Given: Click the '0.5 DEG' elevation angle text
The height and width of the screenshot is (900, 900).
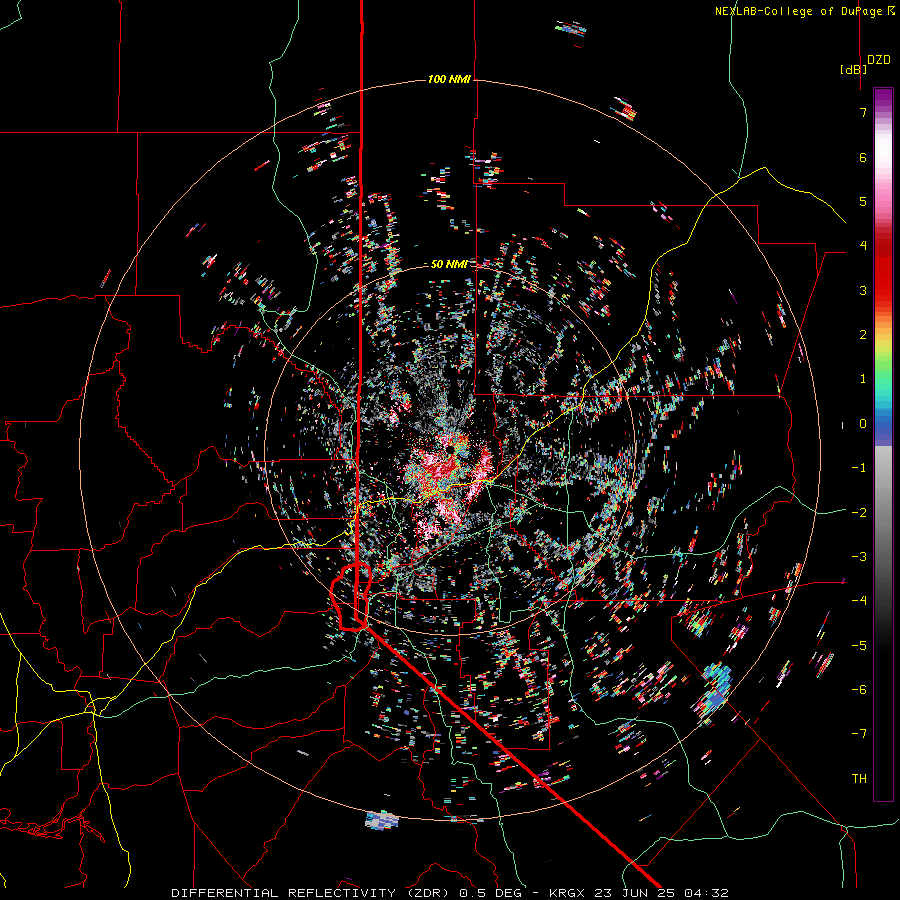Looking at the screenshot, I should click(x=491, y=893).
